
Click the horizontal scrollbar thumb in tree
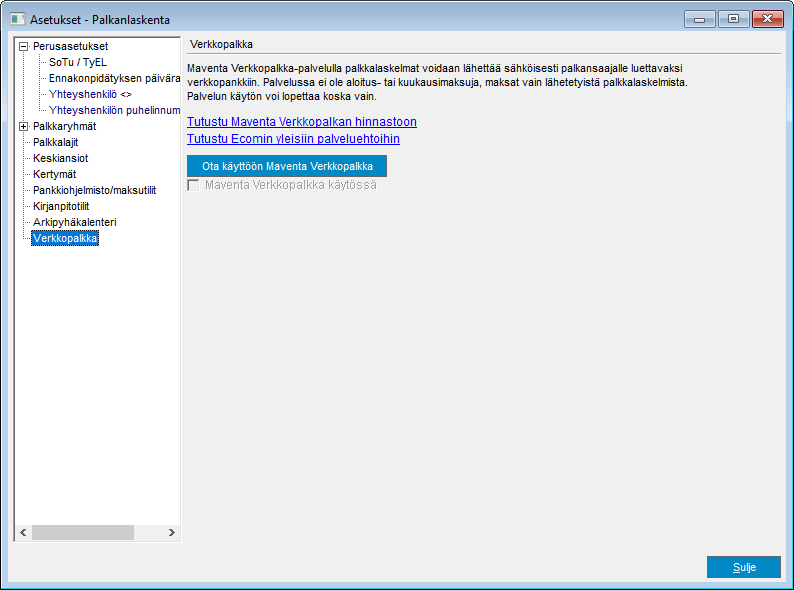83,533
